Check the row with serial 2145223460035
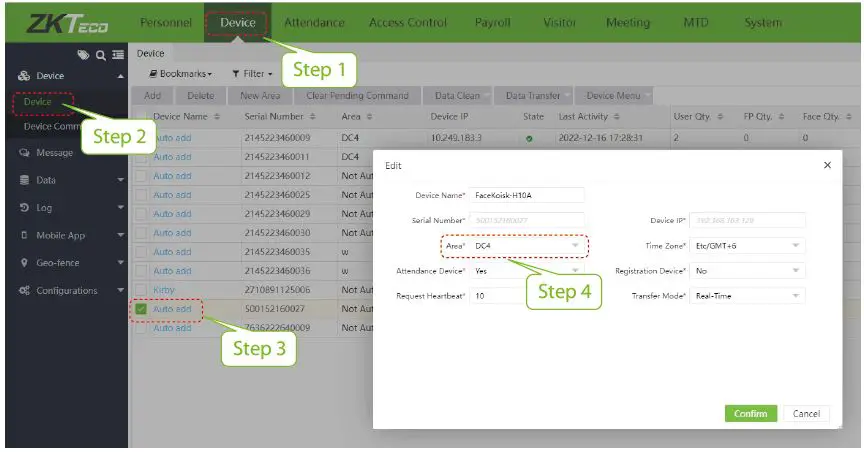 point(141,252)
